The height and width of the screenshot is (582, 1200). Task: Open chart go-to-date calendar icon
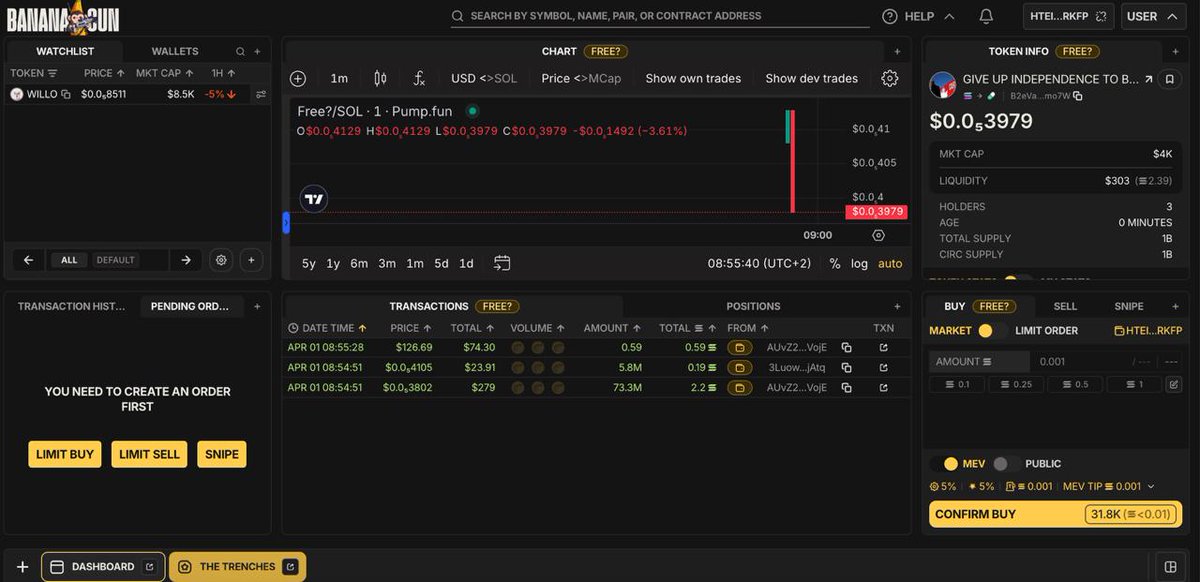point(502,263)
